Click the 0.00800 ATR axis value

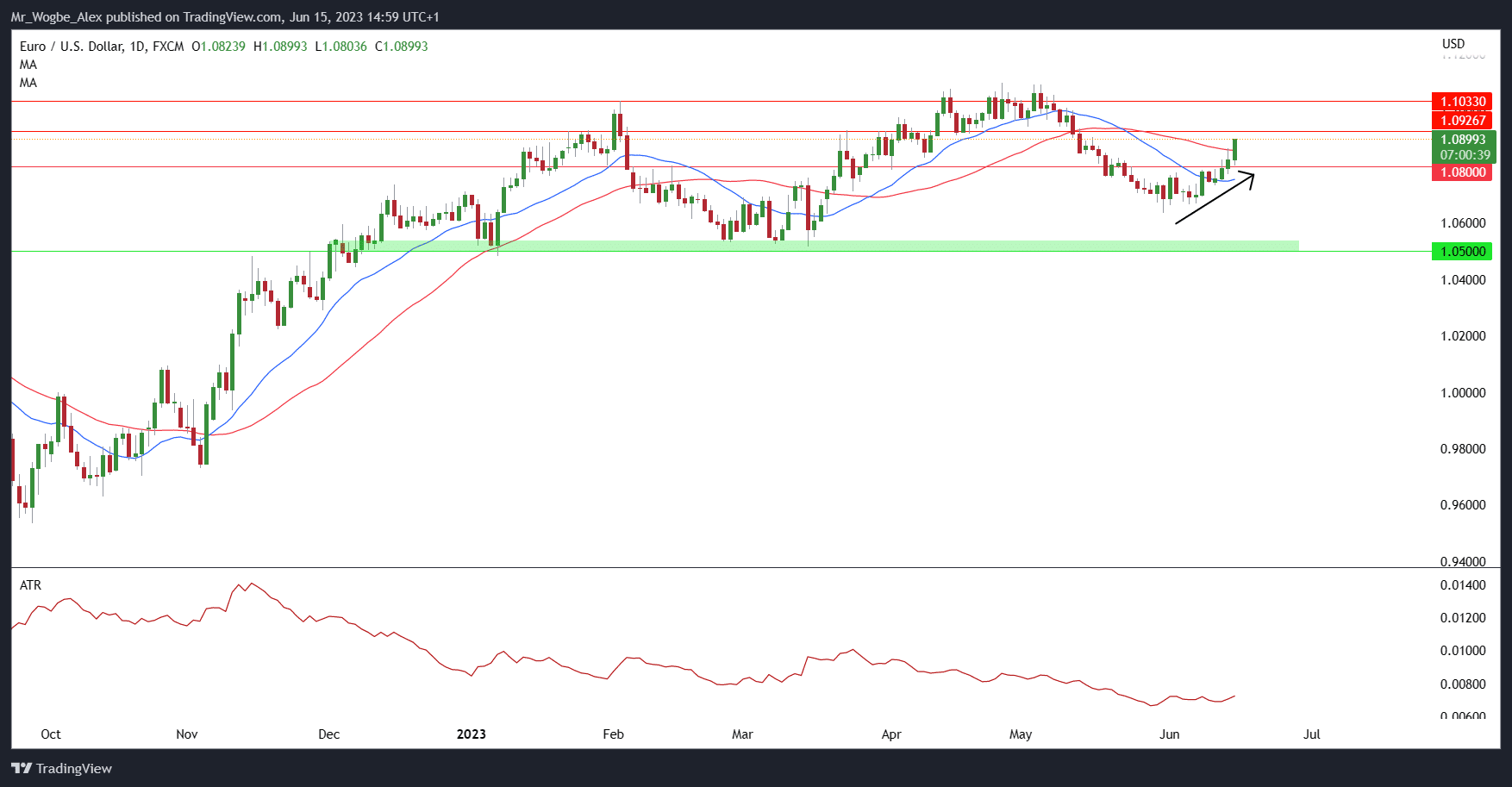1463,684
